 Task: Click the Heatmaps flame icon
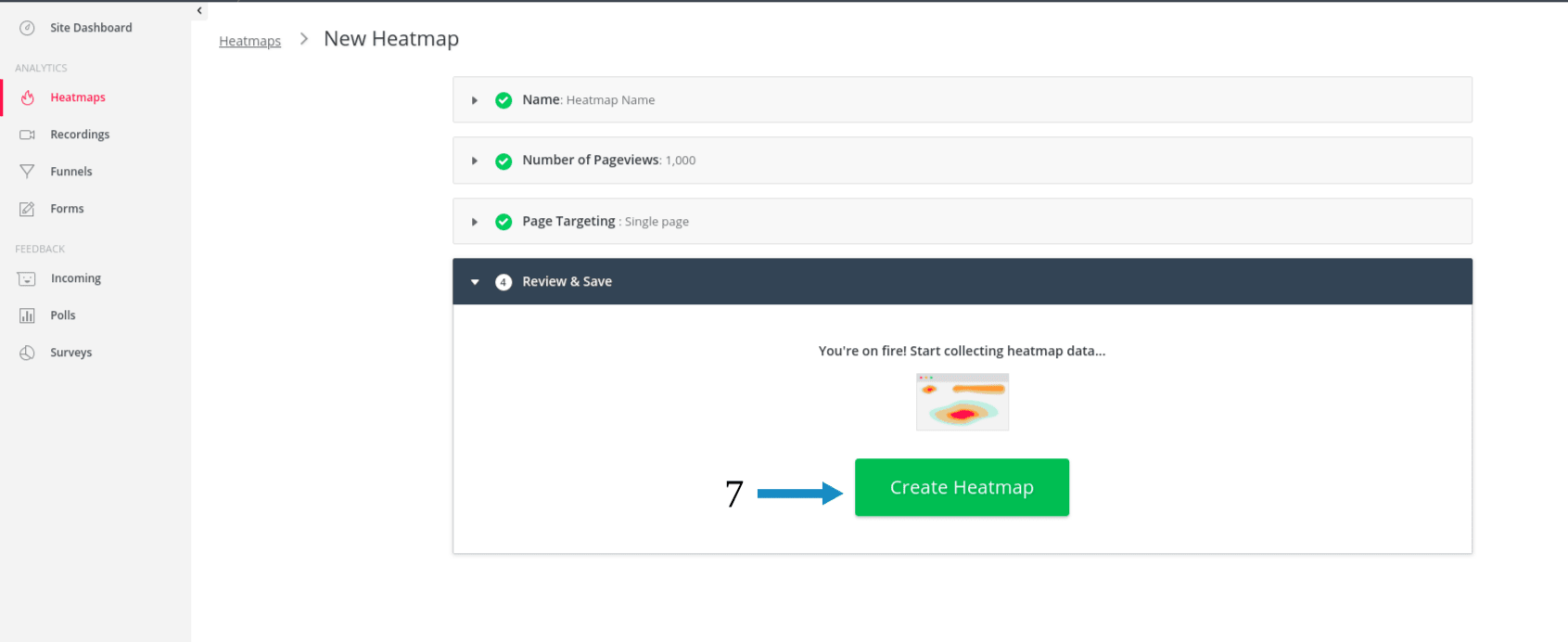[x=28, y=97]
